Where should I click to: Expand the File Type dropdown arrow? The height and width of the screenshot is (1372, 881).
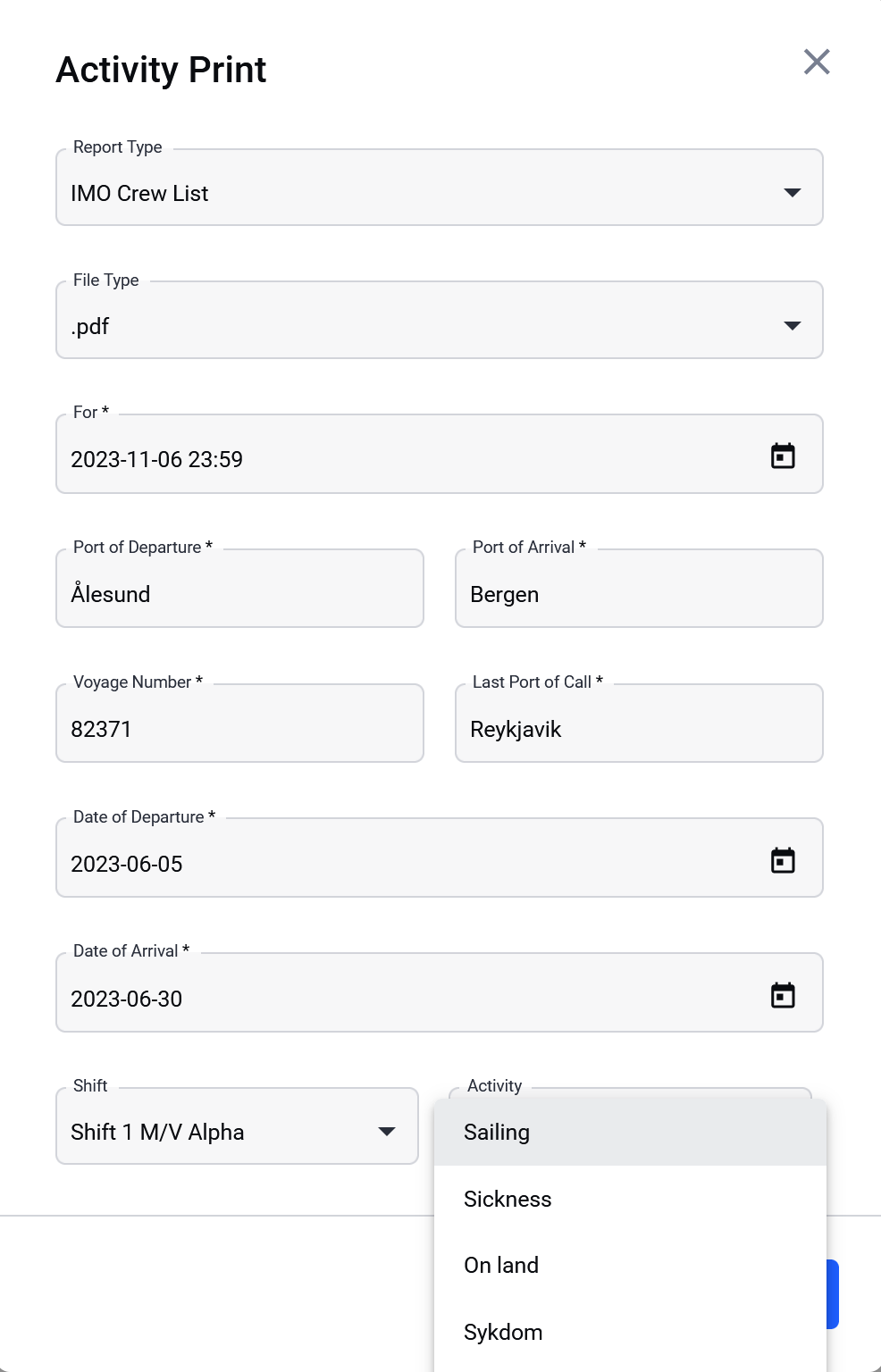pos(792,325)
